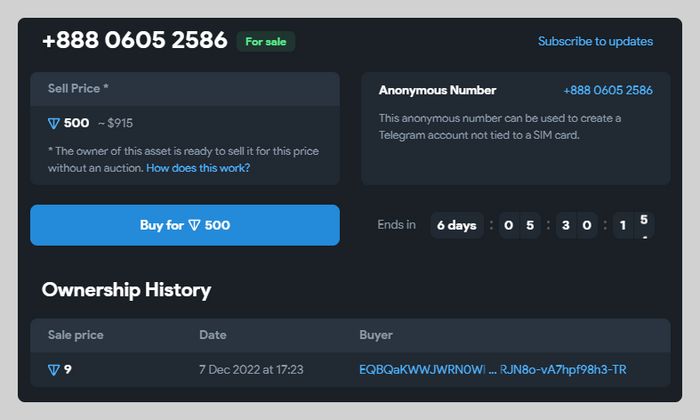This screenshot has height=420, width=700.
Task: Click the Sell Price * label
Action: pos(78,88)
